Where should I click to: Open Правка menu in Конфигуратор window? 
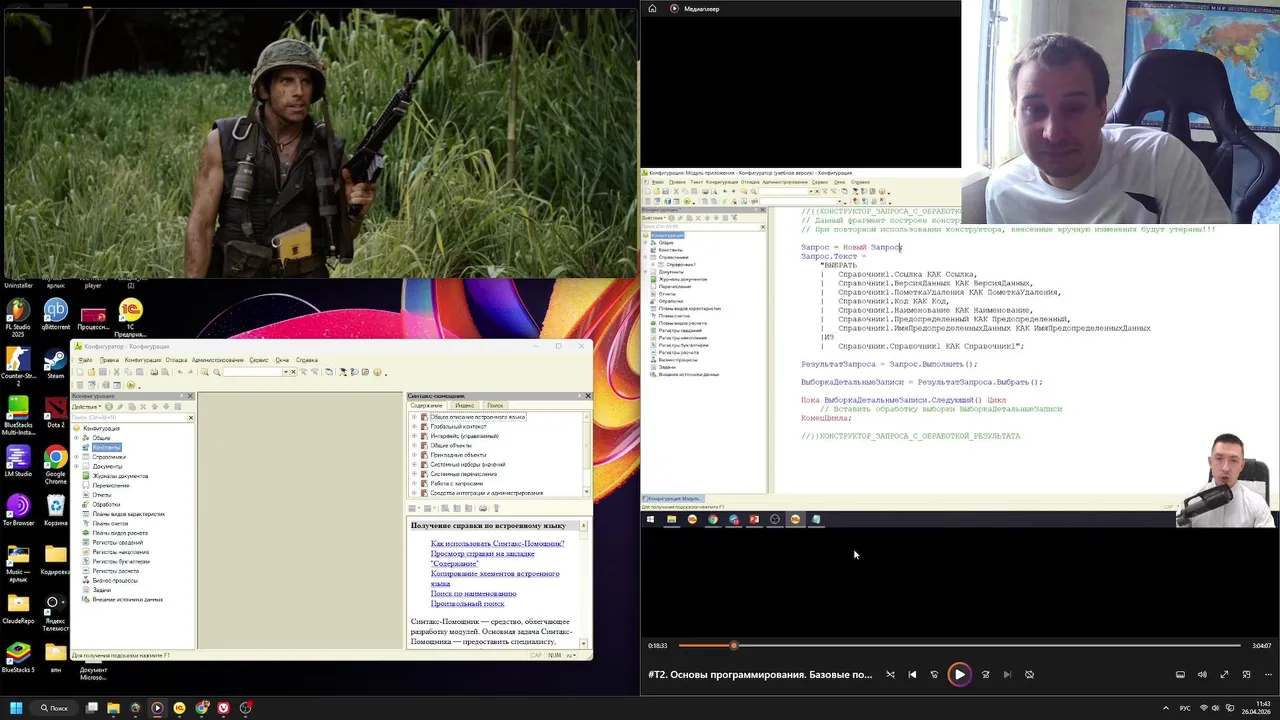click(x=109, y=360)
